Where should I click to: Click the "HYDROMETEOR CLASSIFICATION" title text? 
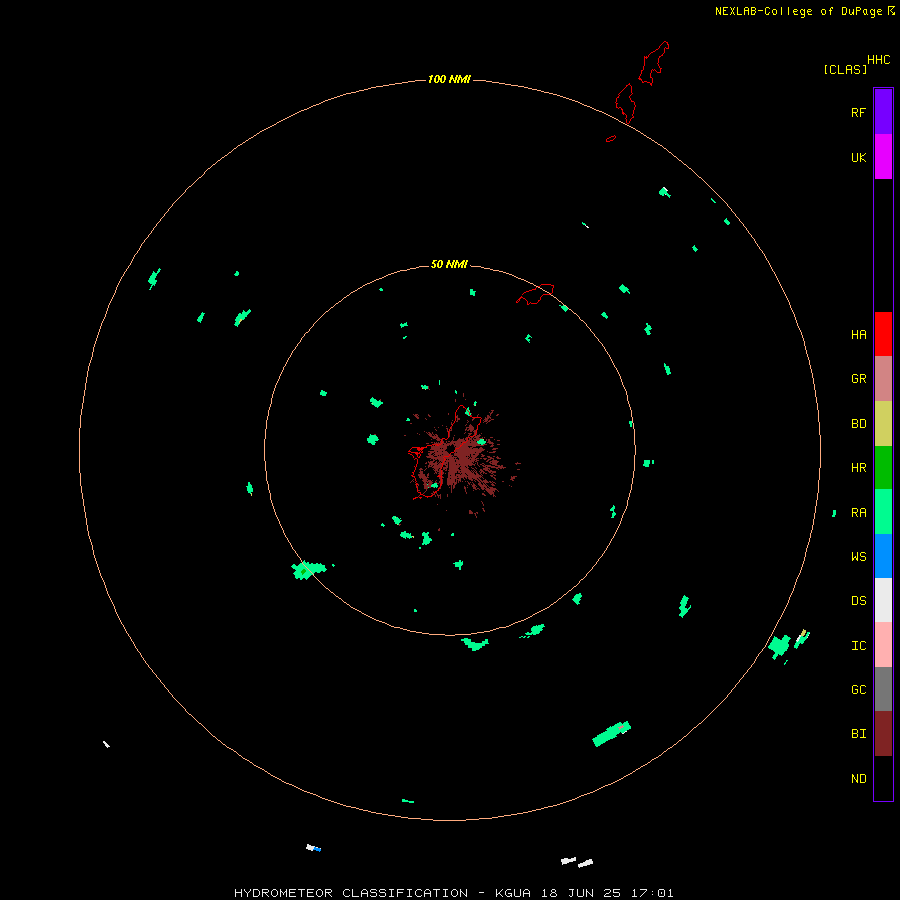(351, 893)
